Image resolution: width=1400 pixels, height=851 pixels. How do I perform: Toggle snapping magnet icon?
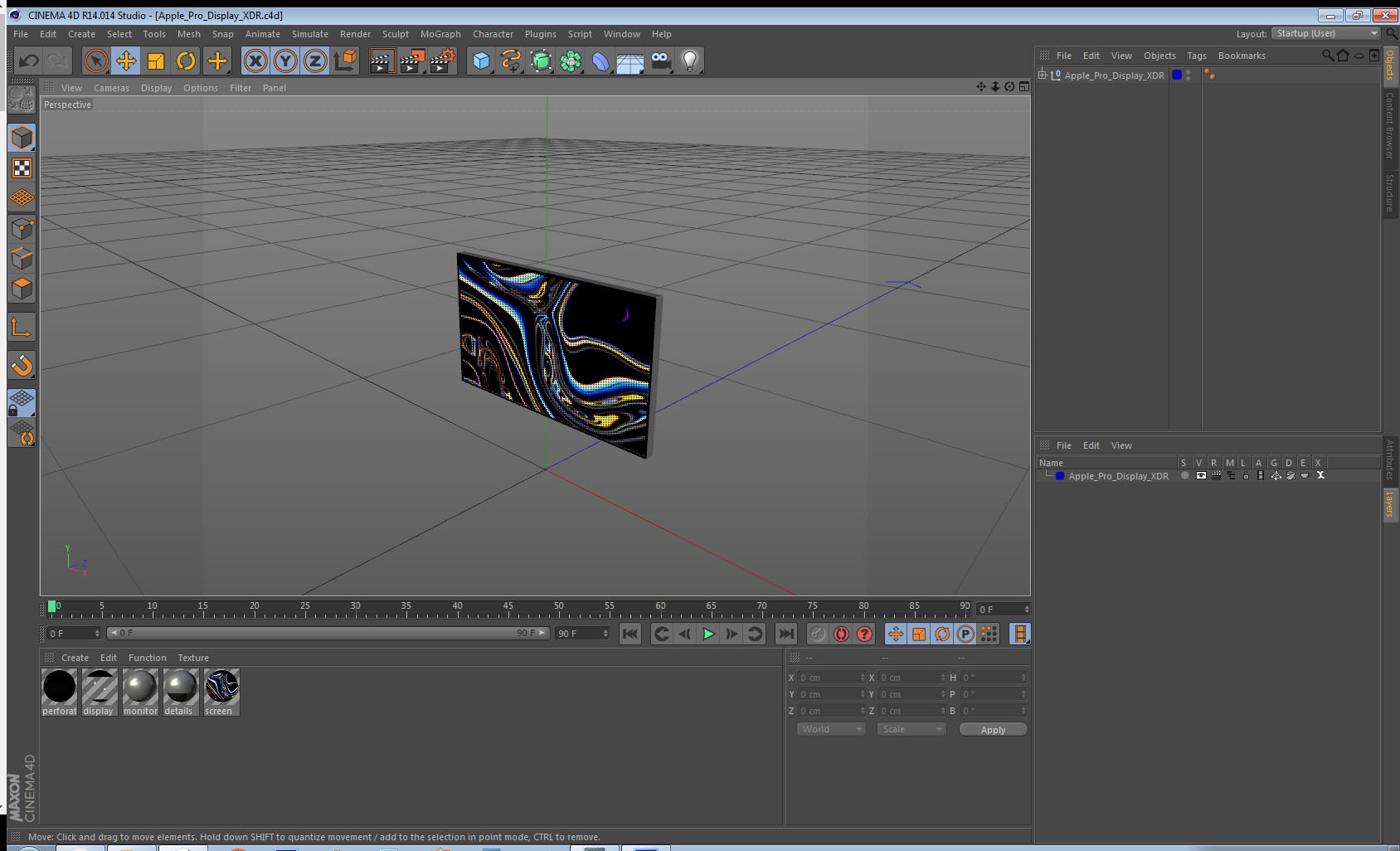point(22,365)
